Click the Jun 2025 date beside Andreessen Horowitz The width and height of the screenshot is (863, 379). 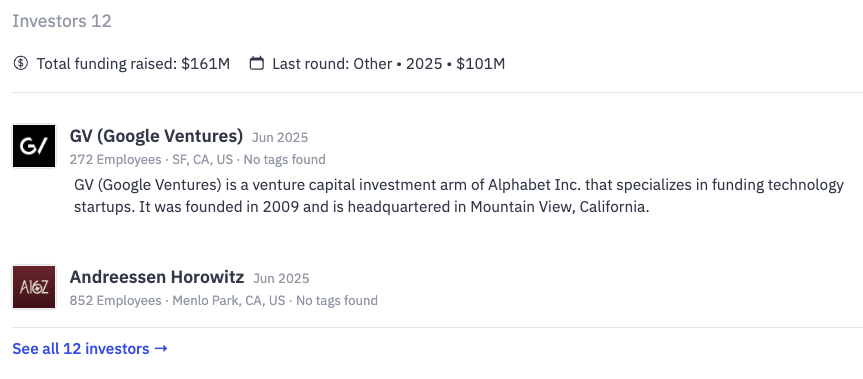[x=281, y=278]
